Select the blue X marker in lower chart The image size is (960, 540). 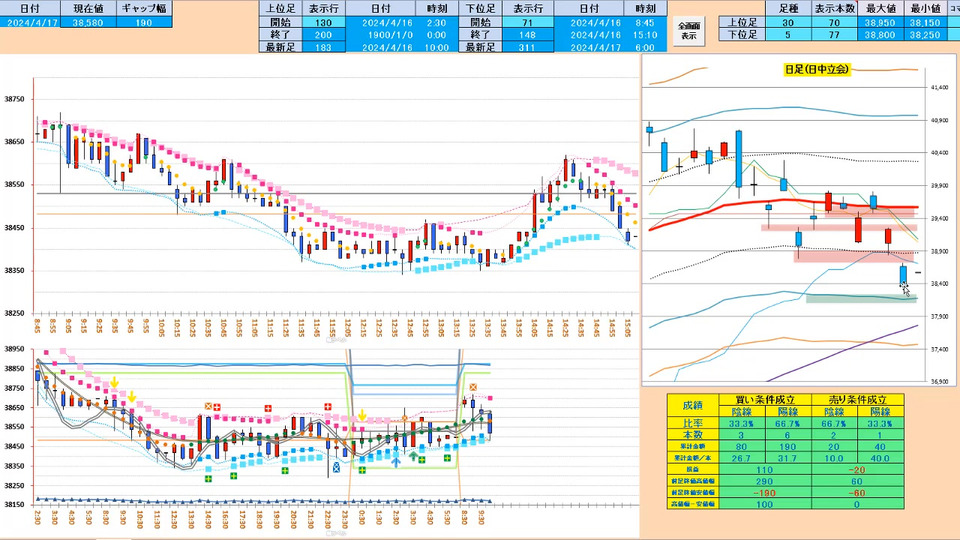[336, 468]
